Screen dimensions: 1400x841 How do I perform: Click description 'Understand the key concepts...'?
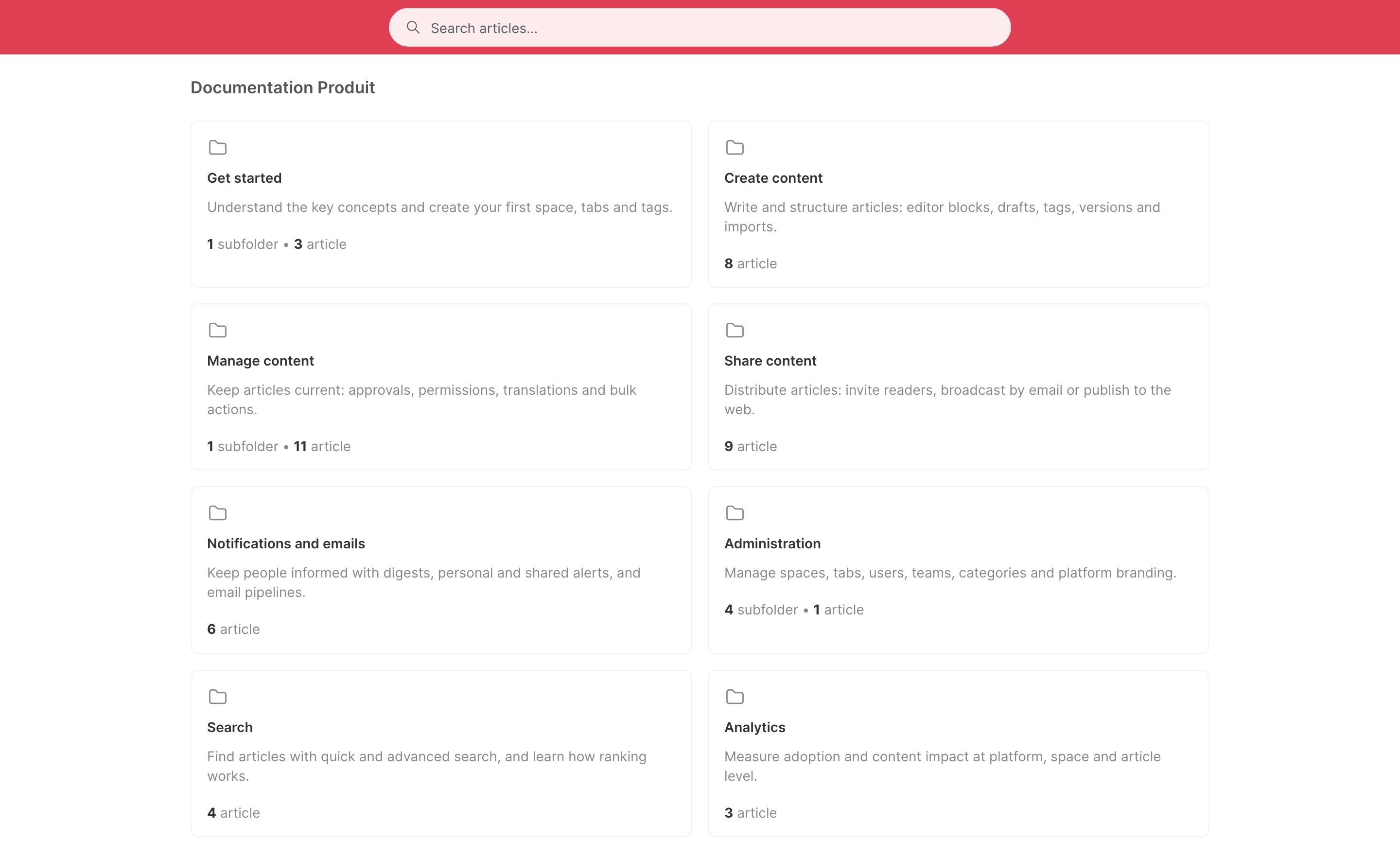tap(439, 208)
